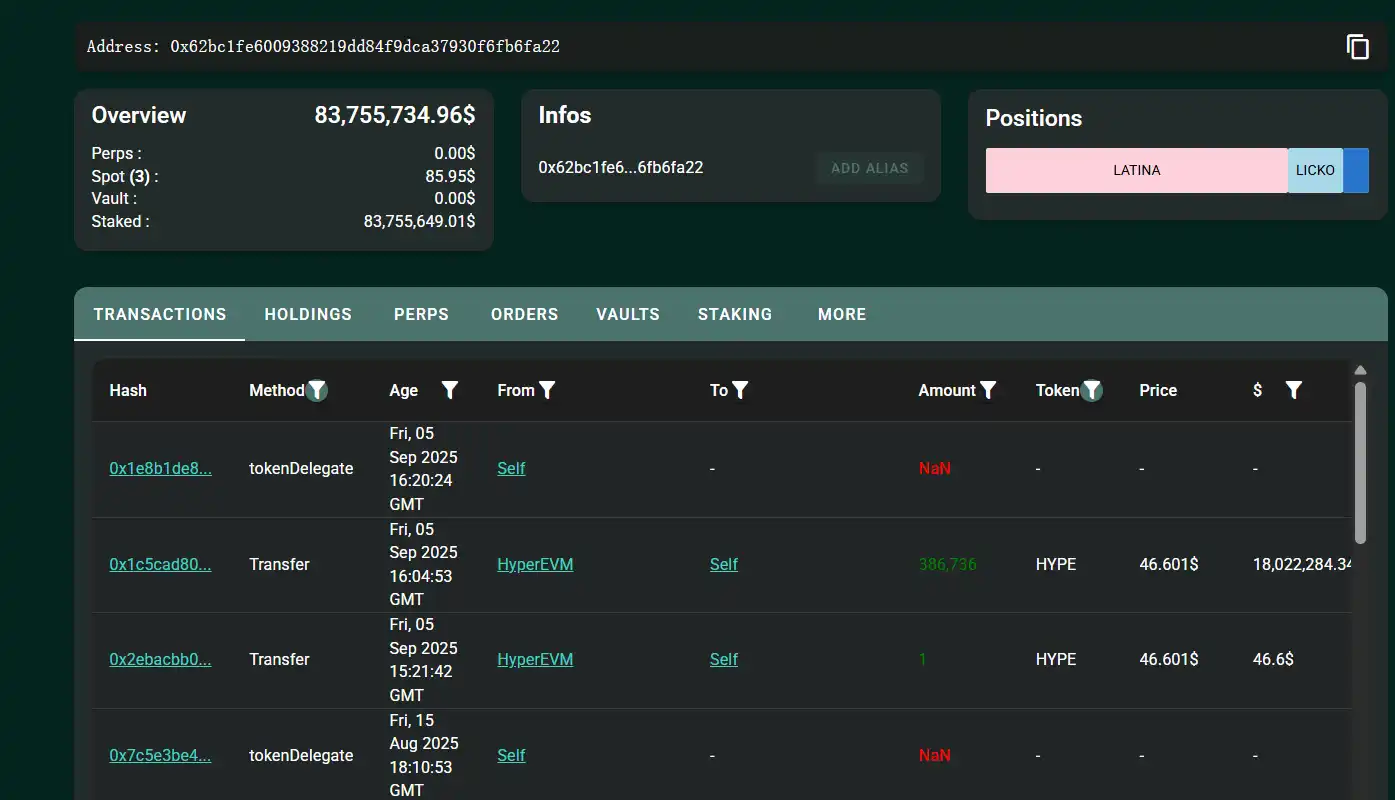This screenshot has width=1395, height=800.
Task: Copy the wallet address with copy icon
Action: 1357,47
